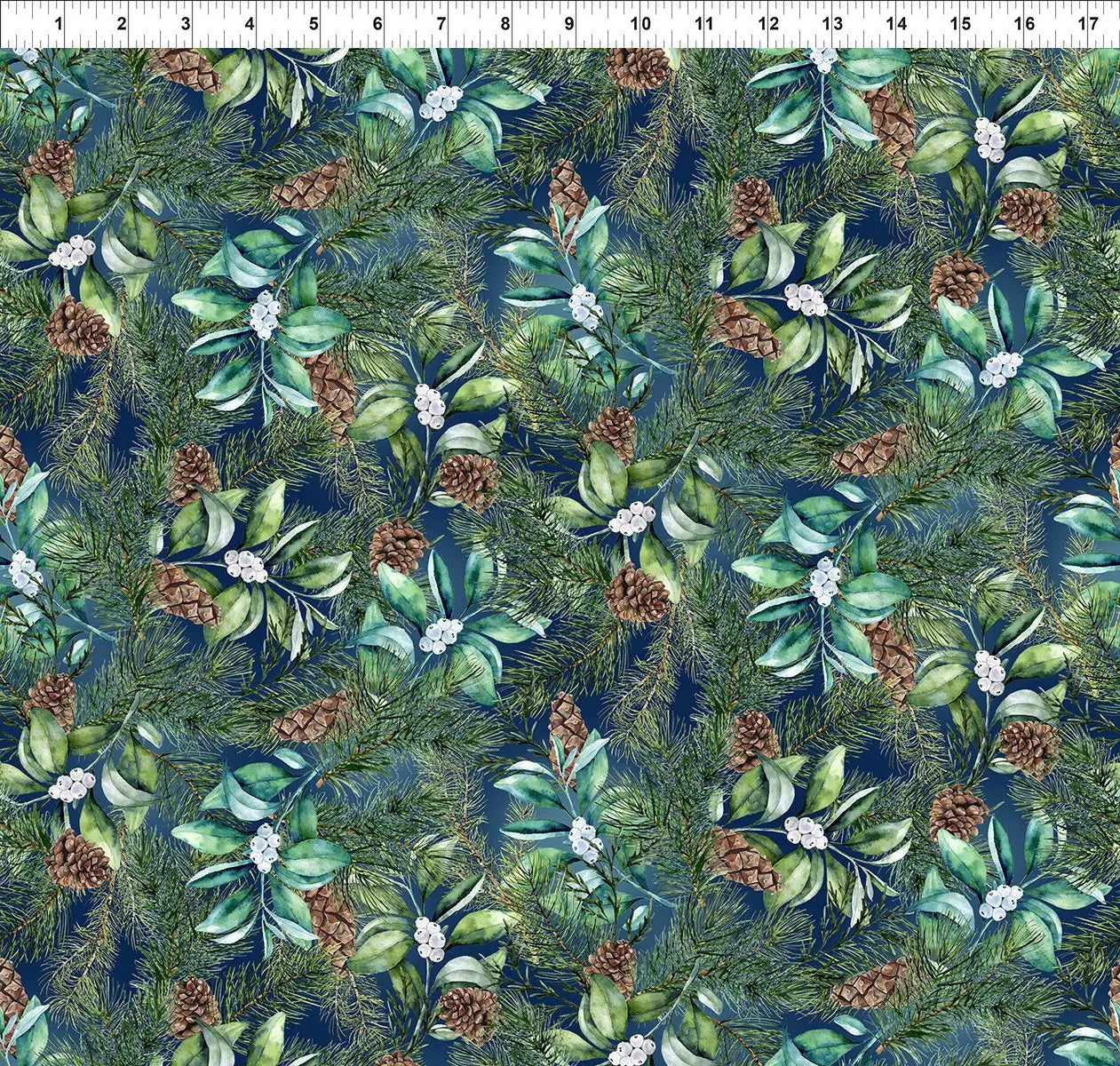1120x1066 pixels.
Task: Click the number 4 on the ruler
Action: 250,24
